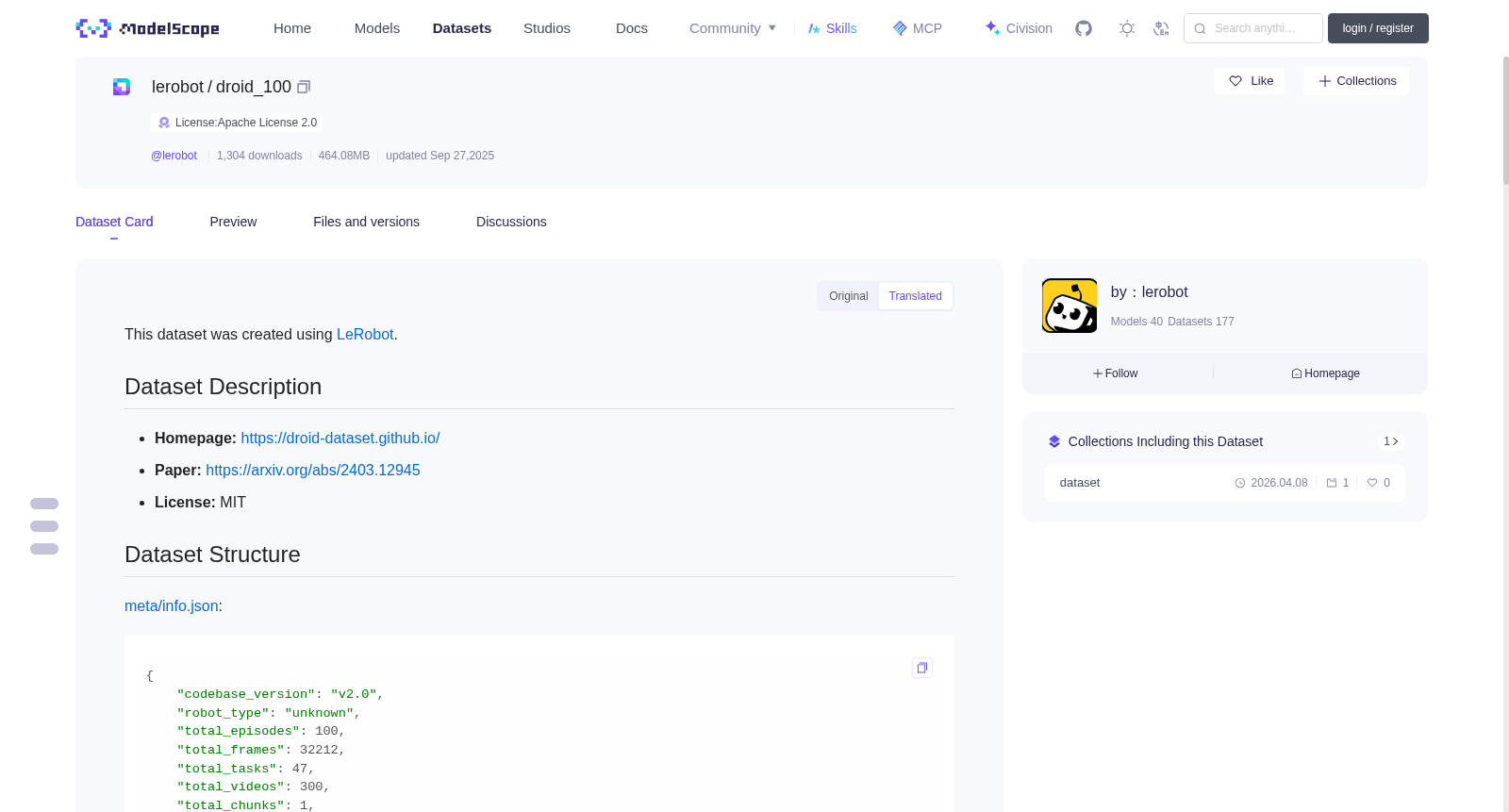
Task: Visit the lerobot Homepage
Action: (1325, 373)
